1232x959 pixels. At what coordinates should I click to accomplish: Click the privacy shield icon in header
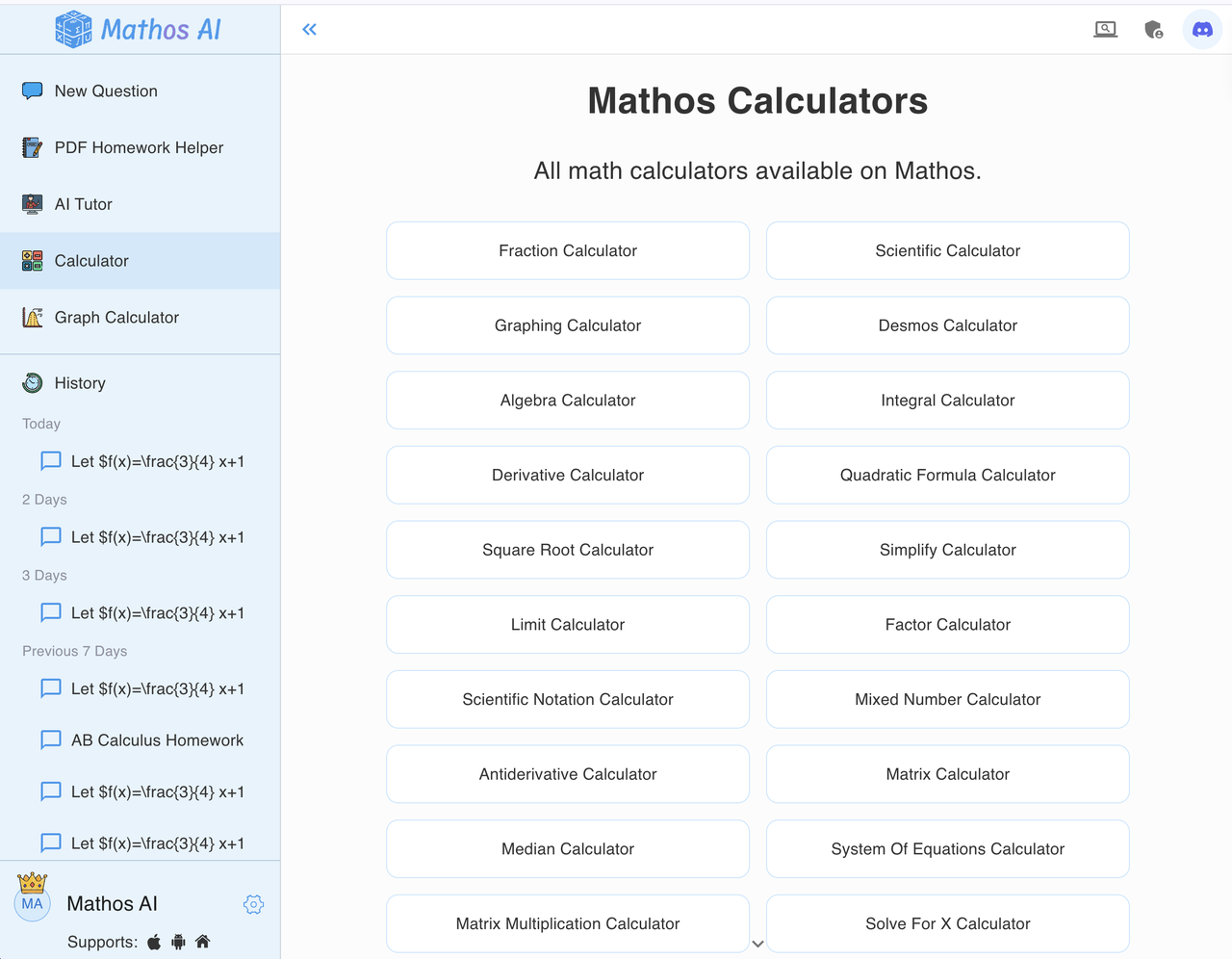pos(1153,29)
